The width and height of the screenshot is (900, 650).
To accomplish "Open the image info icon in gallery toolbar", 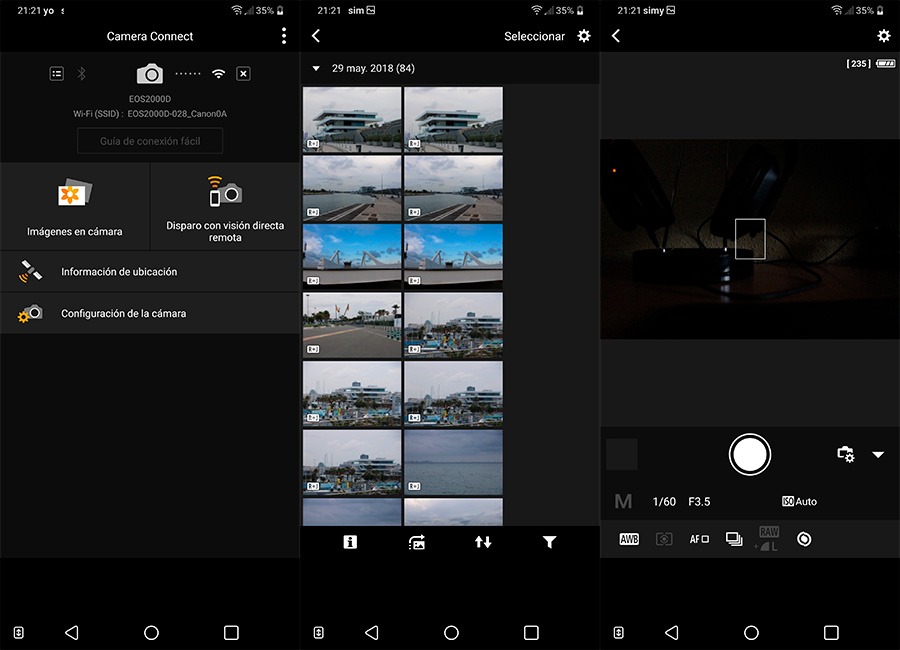I will coord(350,542).
